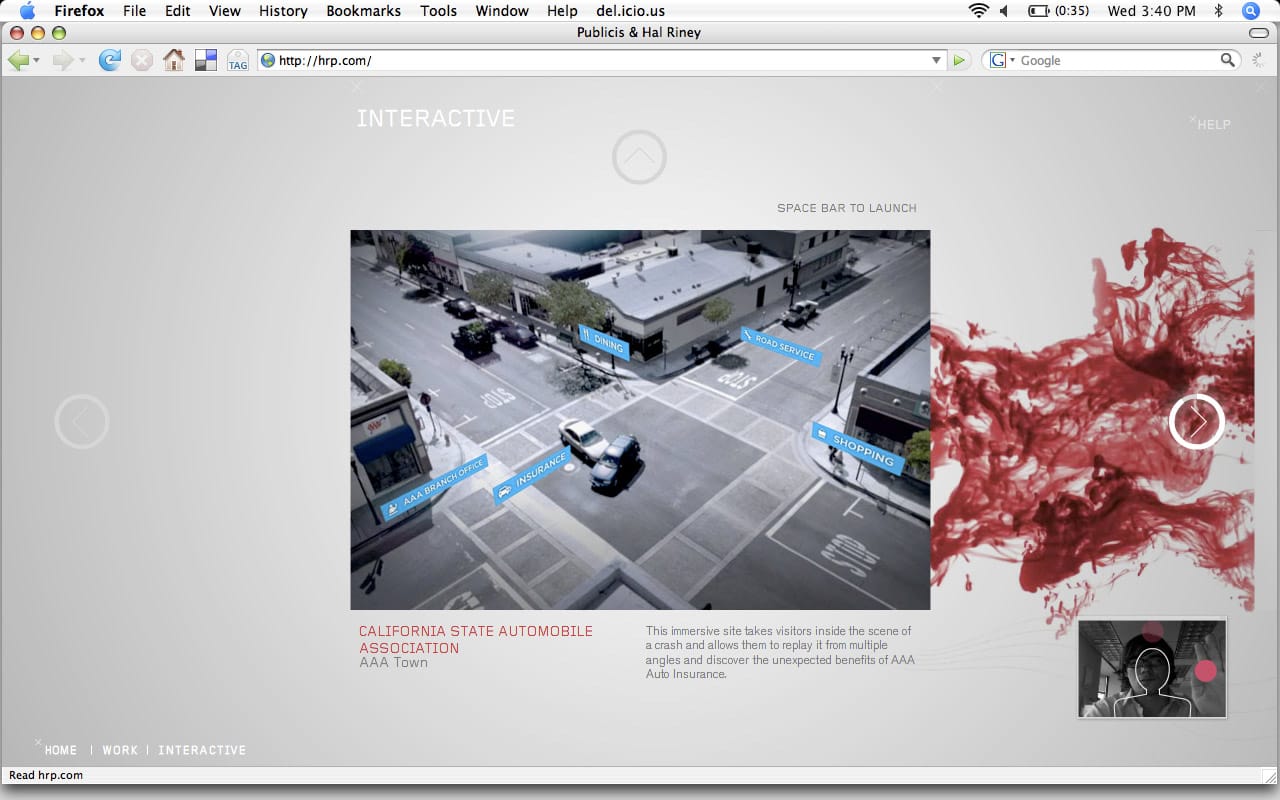
Task: Click the up arrow circle above the image
Action: click(x=639, y=157)
